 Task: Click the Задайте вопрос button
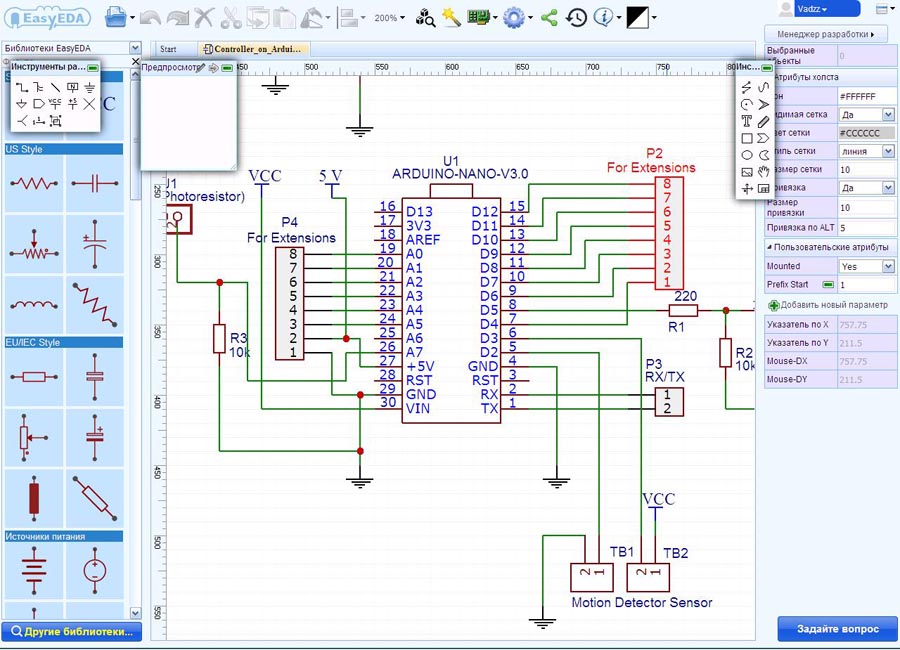[x=837, y=629]
